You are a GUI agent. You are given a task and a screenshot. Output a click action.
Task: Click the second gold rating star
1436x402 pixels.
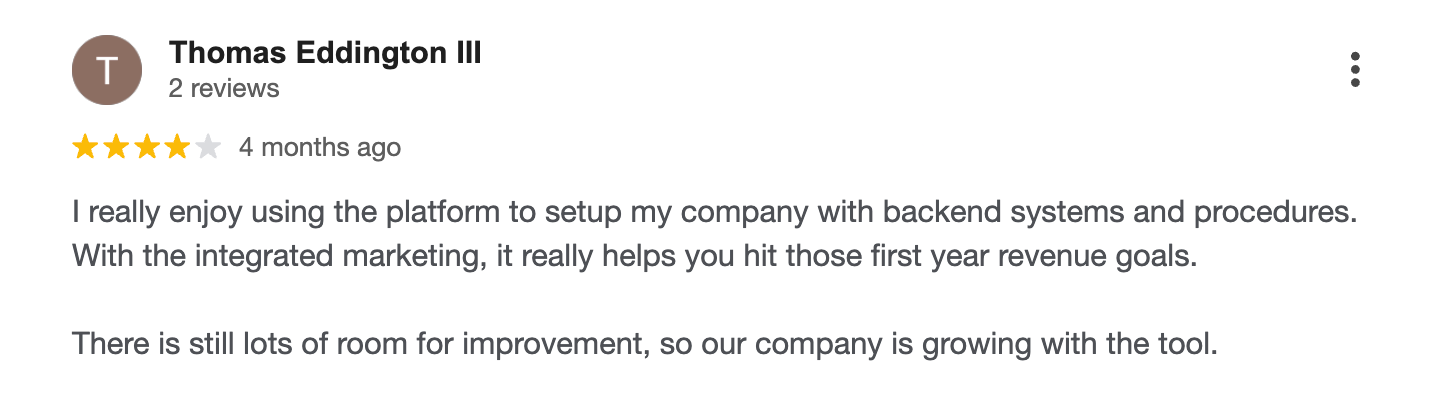click(x=116, y=148)
